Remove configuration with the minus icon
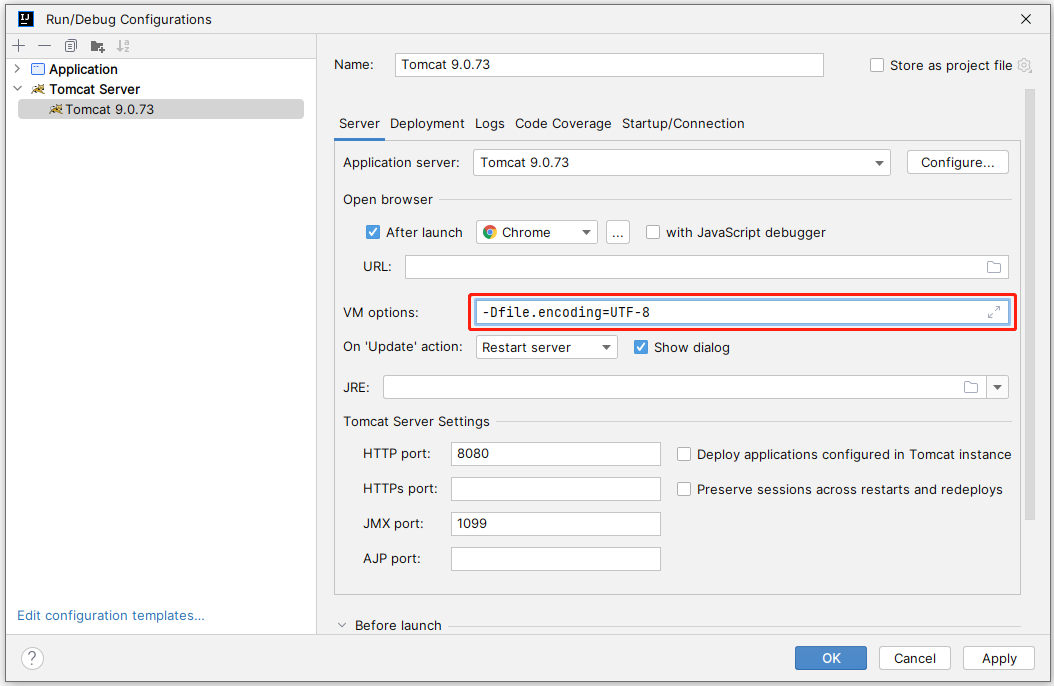Image resolution: width=1054 pixels, height=686 pixels. point(44,46)
